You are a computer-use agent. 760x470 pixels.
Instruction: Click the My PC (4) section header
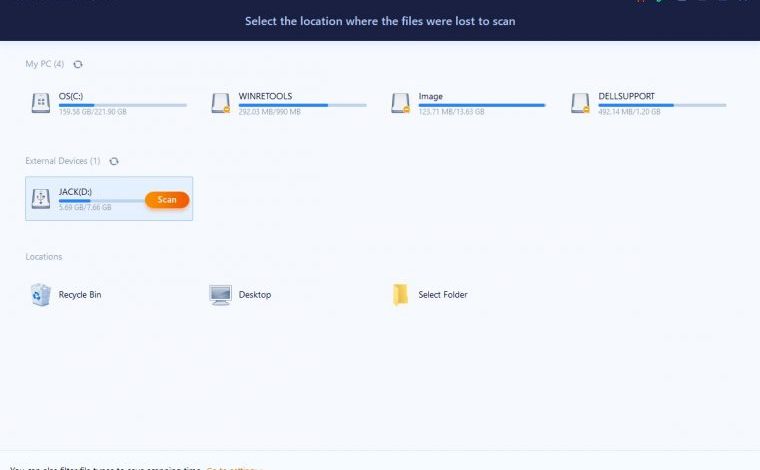coord(45,64)
